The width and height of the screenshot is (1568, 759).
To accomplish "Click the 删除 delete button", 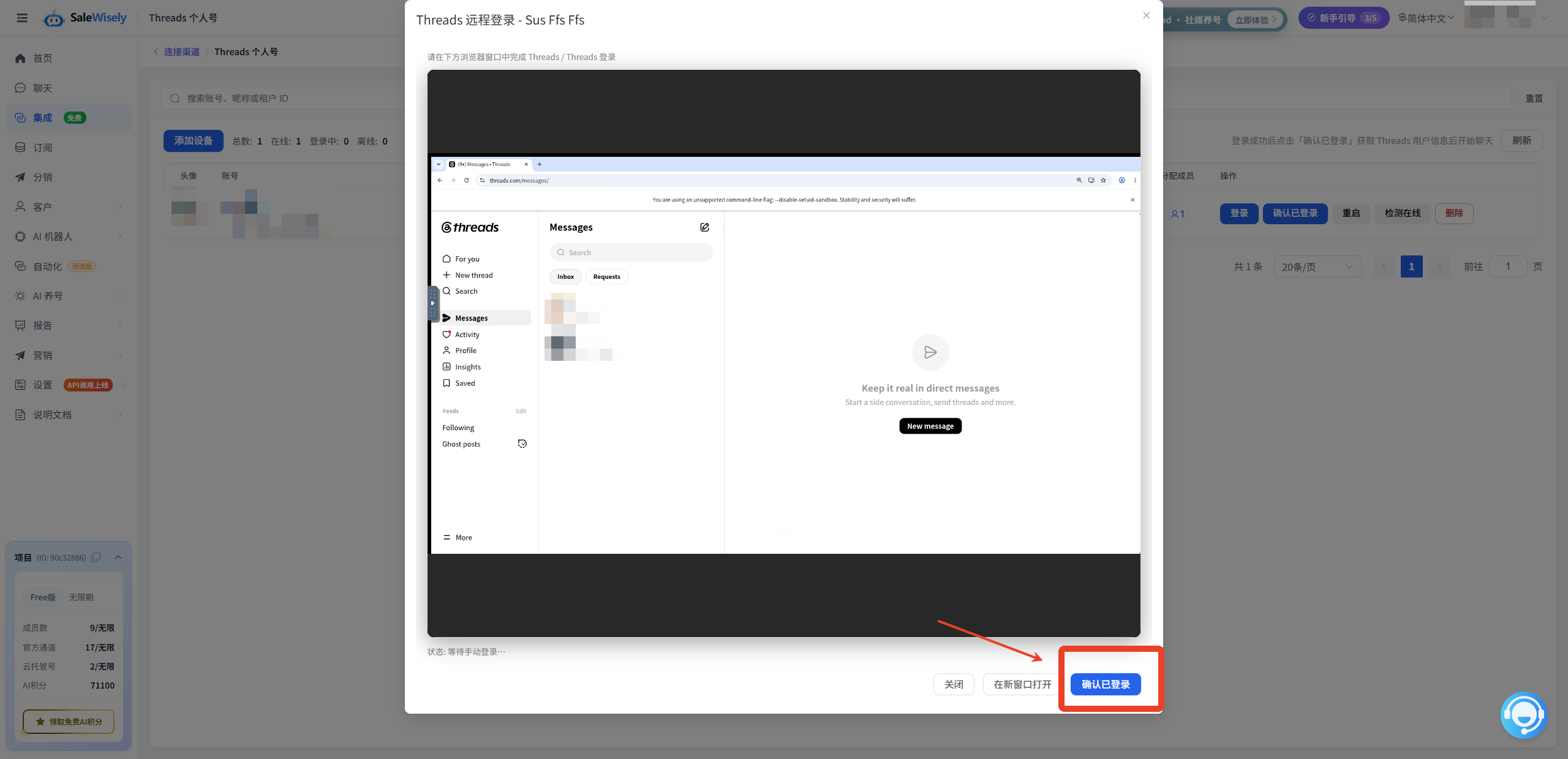I will [1454, 213].
